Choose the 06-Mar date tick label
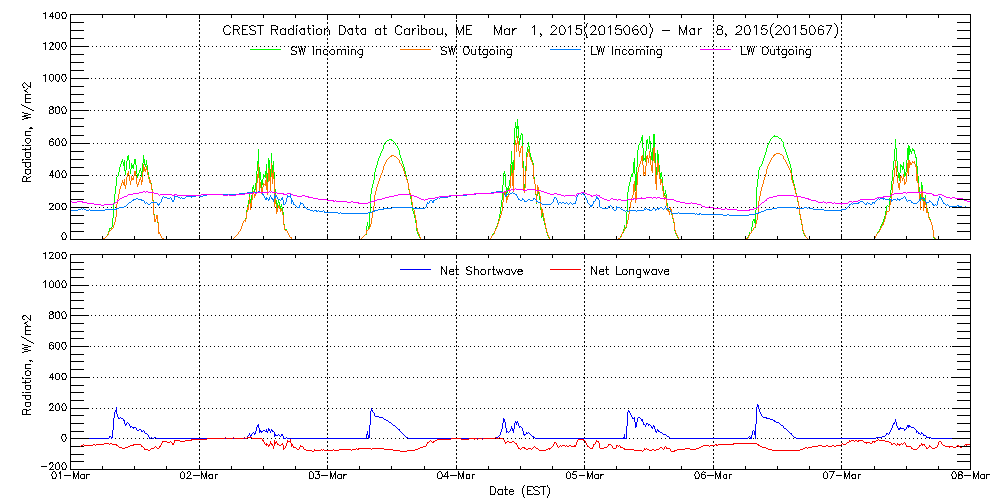This screenshot has width=1000, height=500. pos(713,477)
